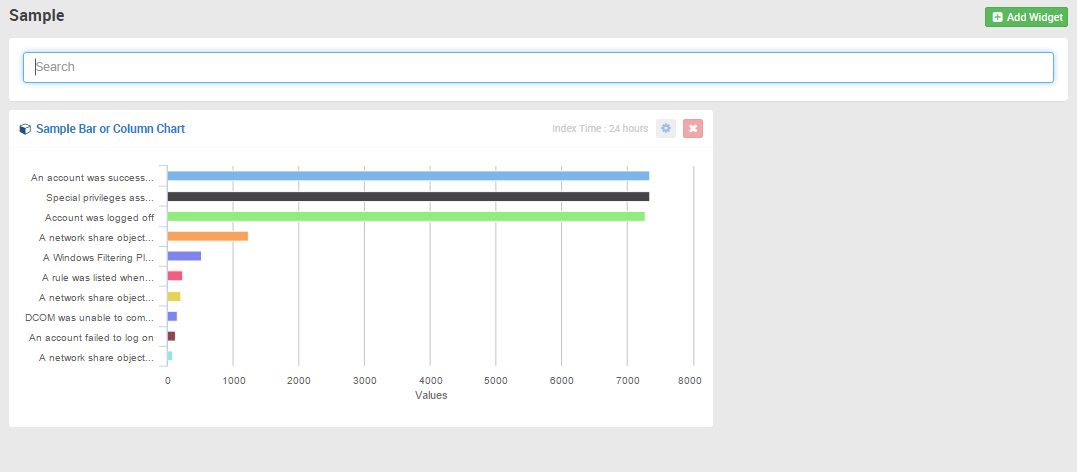This screenshot has width=1077, height=472.
Task: Click 'A Windows Filtering Pl...' axis label
Action: point(98,258)
